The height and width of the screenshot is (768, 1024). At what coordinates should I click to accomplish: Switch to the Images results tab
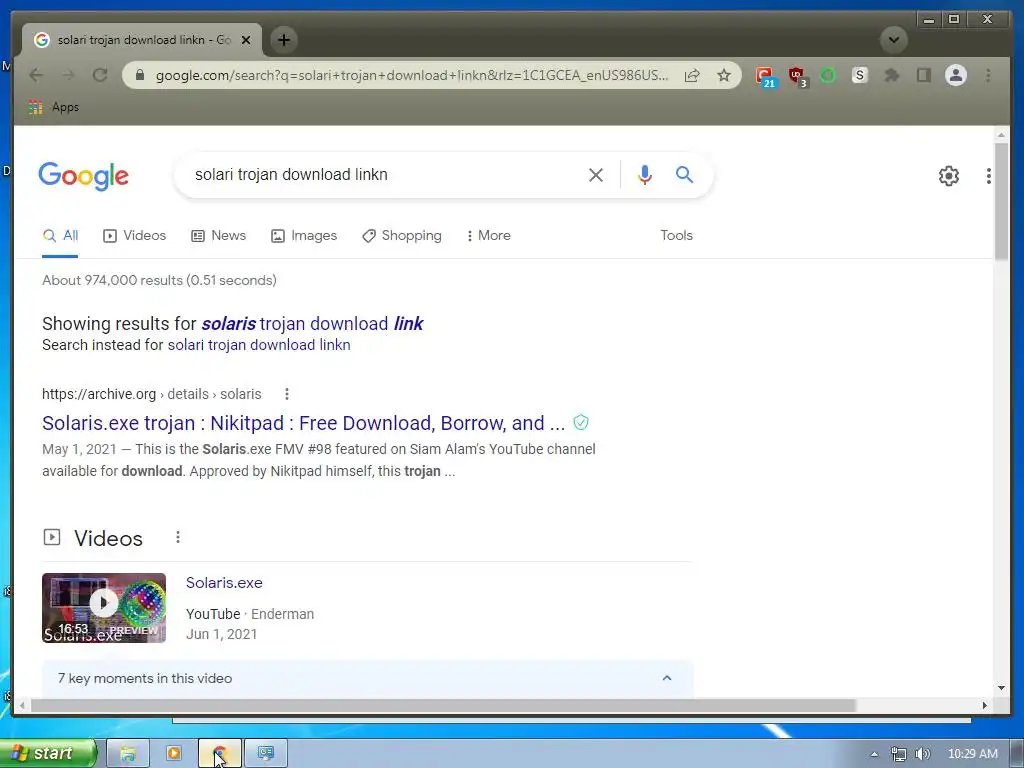click(x=304, y=236)
